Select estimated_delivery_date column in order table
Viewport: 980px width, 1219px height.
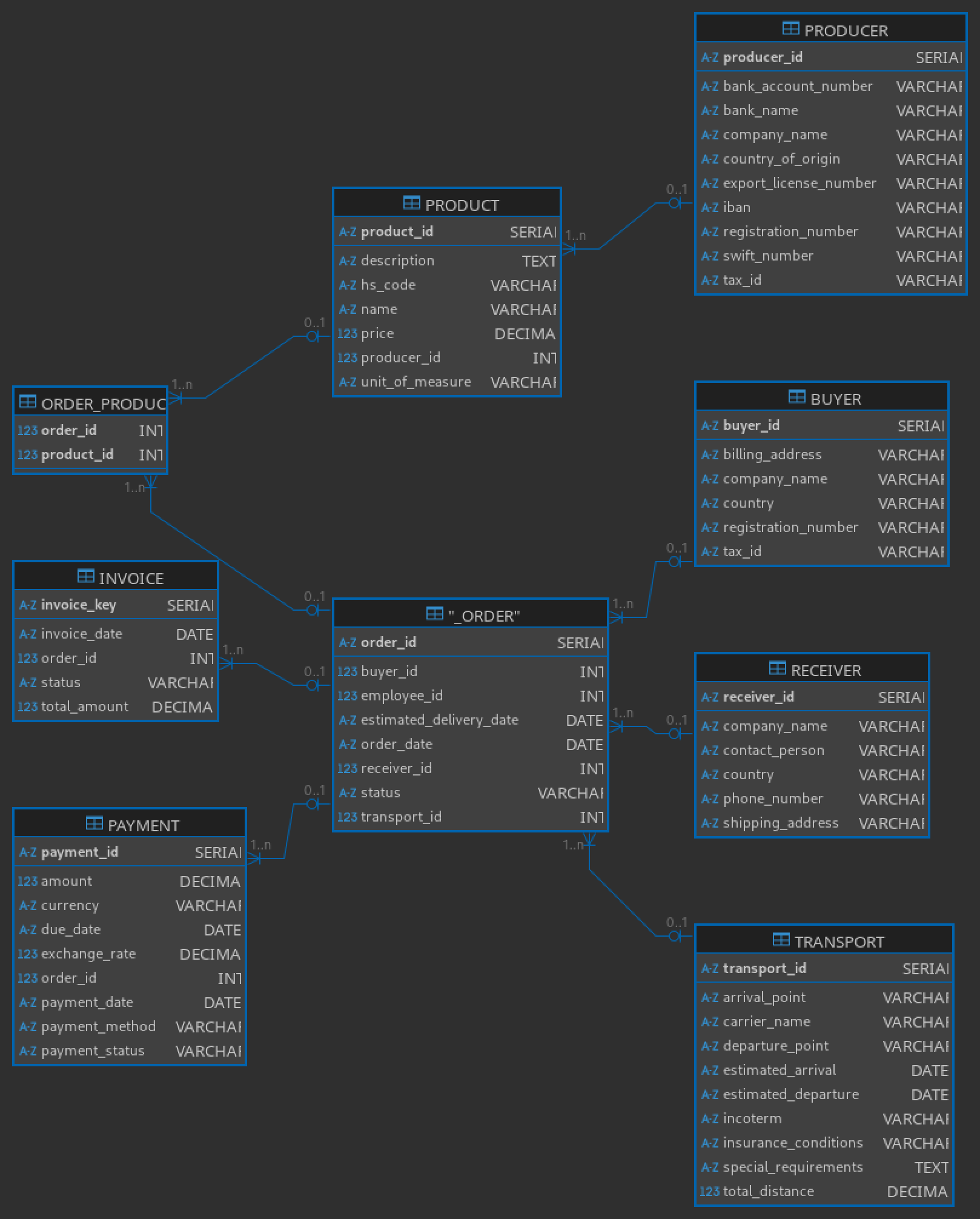pos(439,720)
